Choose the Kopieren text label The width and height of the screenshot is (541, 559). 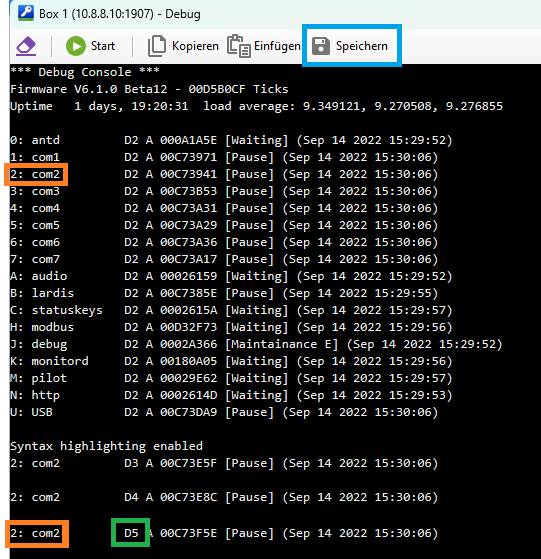point(195,46)
